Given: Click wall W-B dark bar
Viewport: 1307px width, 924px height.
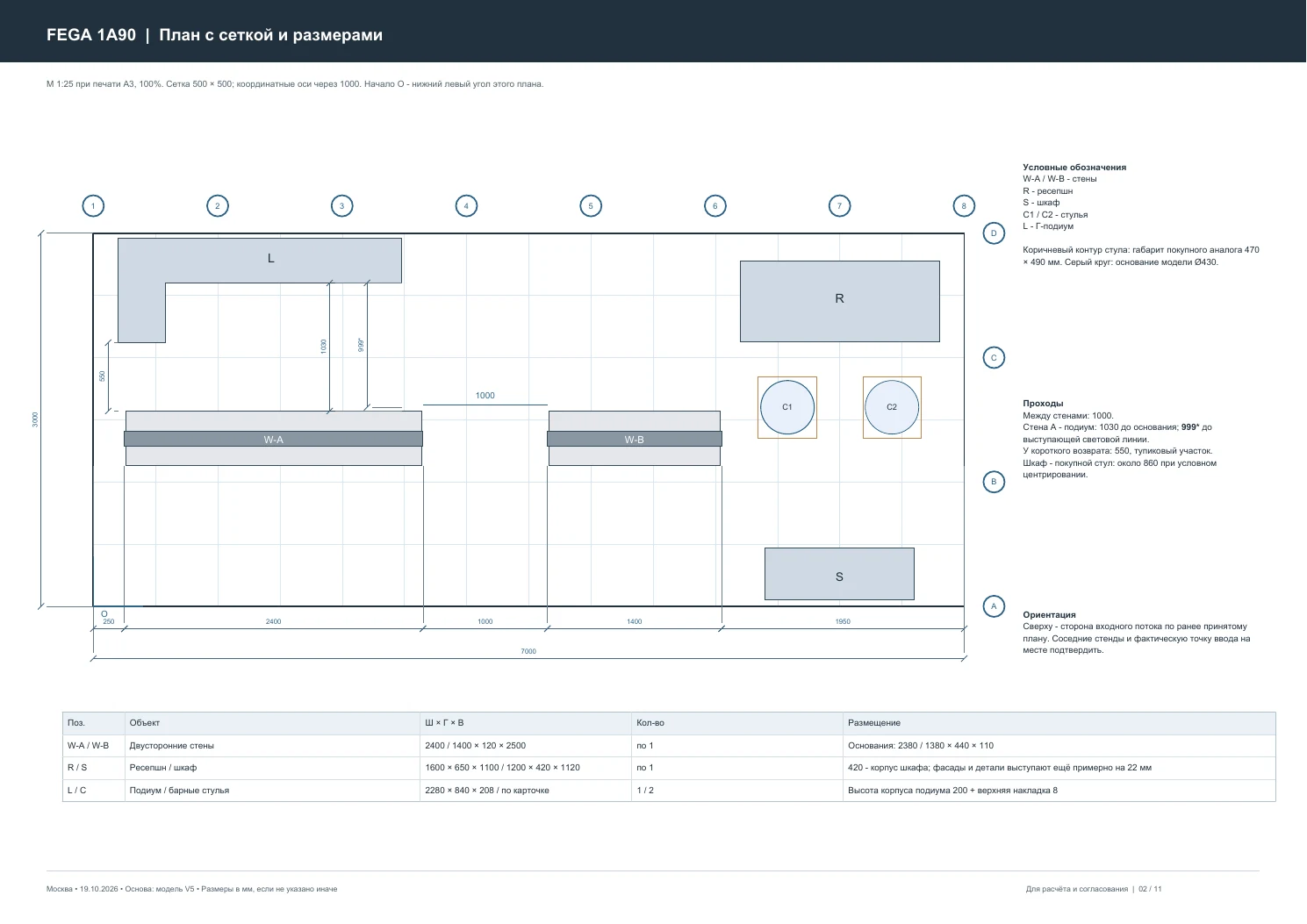Looking at the screenshot, I should click(x=635, y=439).
